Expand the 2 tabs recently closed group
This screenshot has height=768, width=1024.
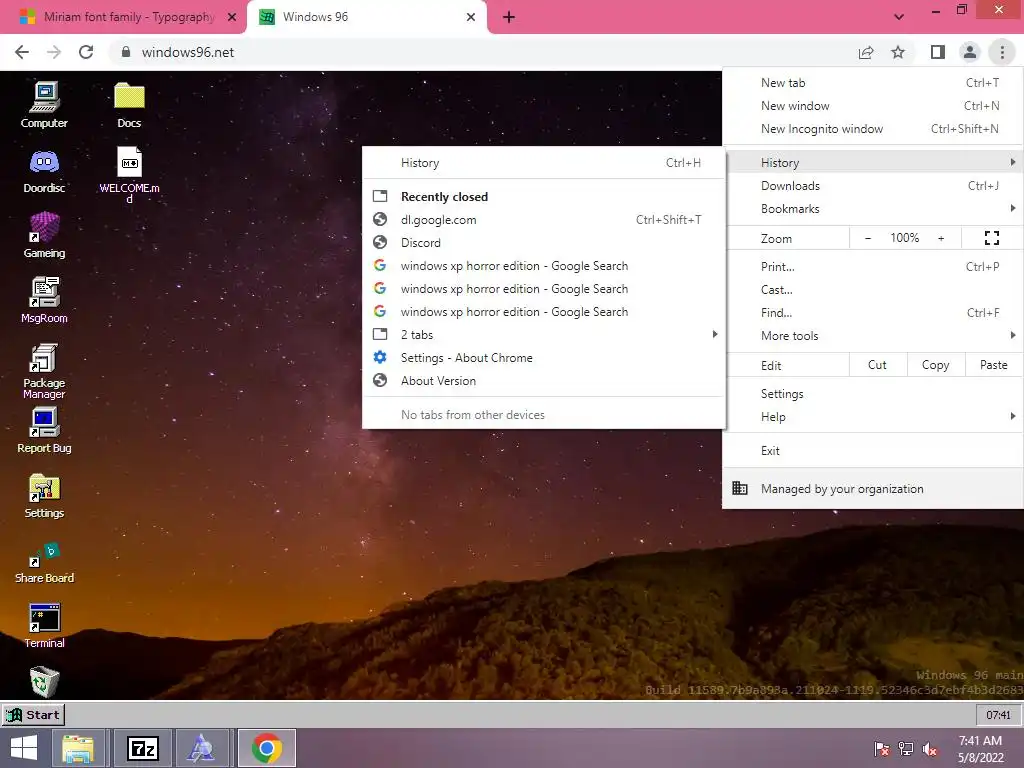(543, 334)
